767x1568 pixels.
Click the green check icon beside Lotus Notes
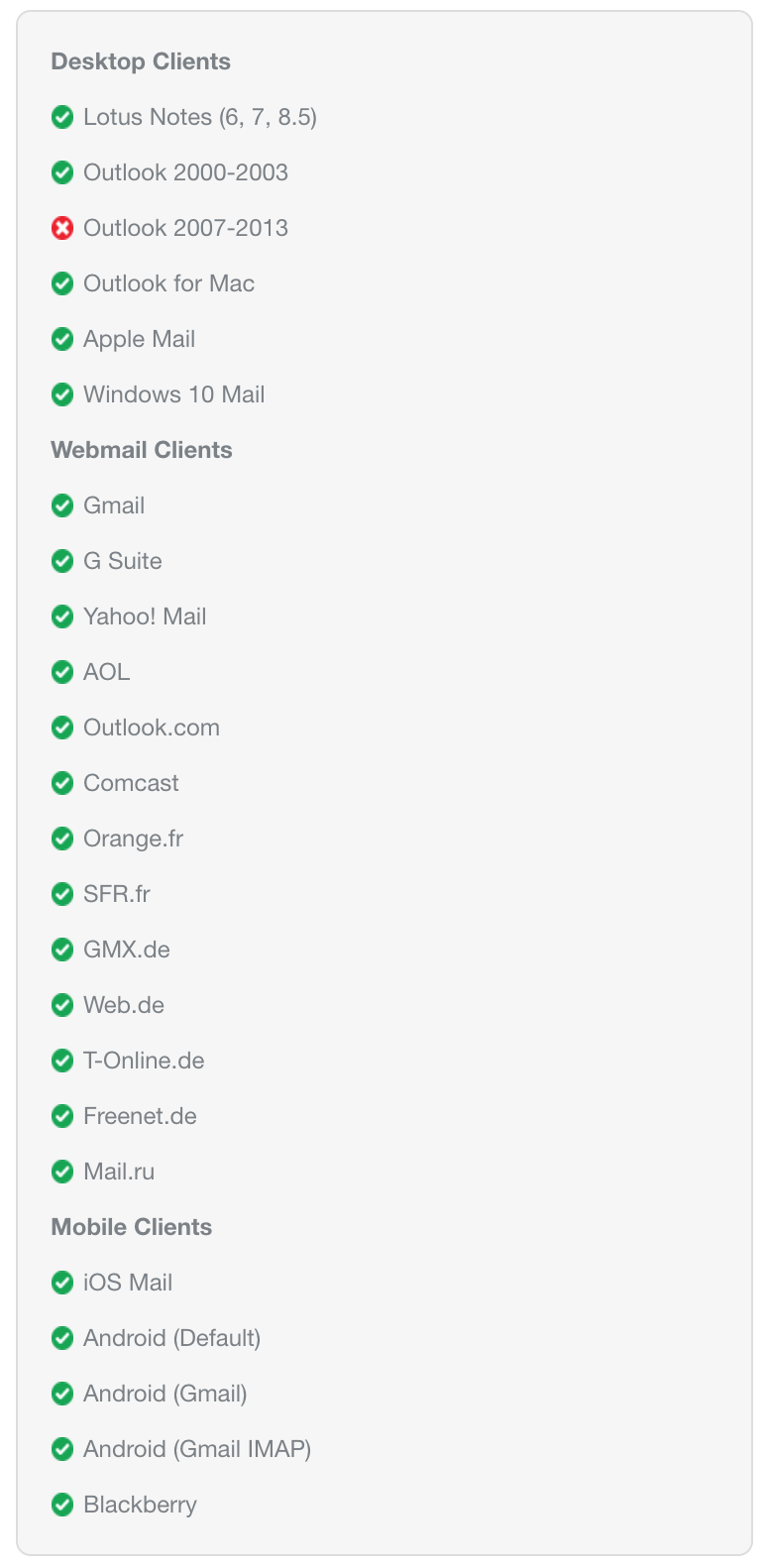click(62, 118)
